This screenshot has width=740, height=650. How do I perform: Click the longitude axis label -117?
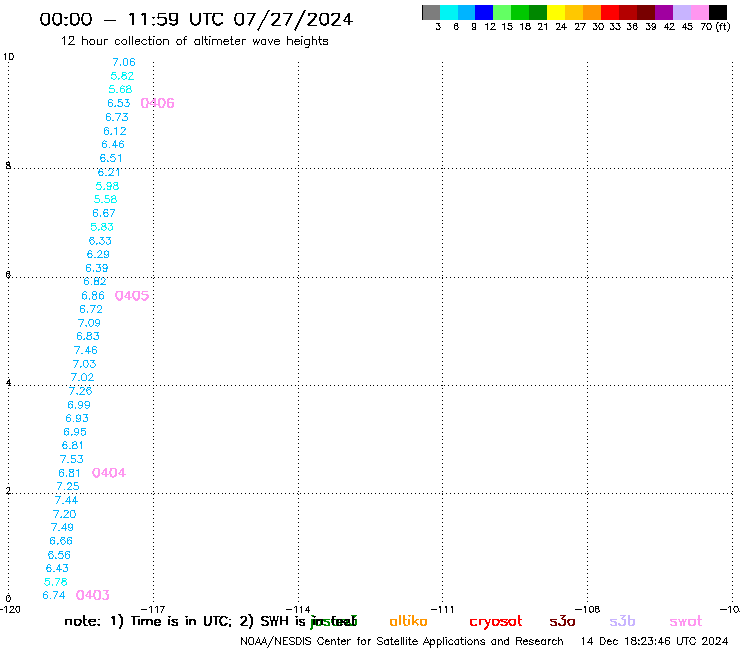pyautogui.click(x=153, y=609)
